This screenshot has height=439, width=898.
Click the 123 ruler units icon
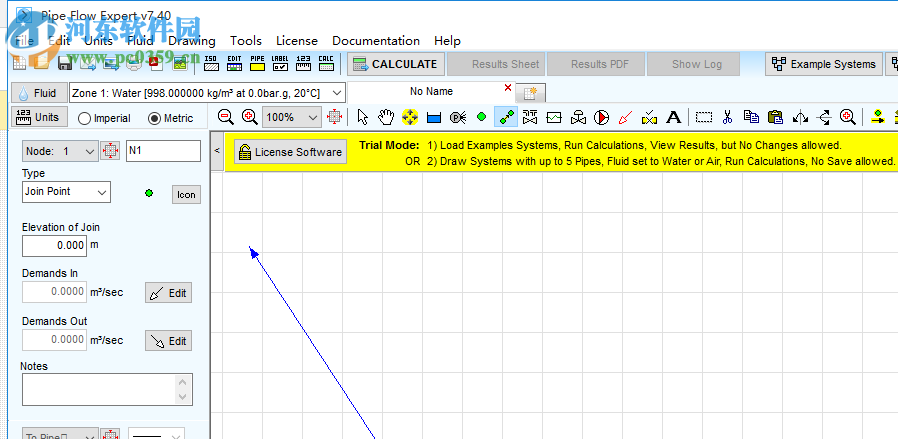click(303, 64)
